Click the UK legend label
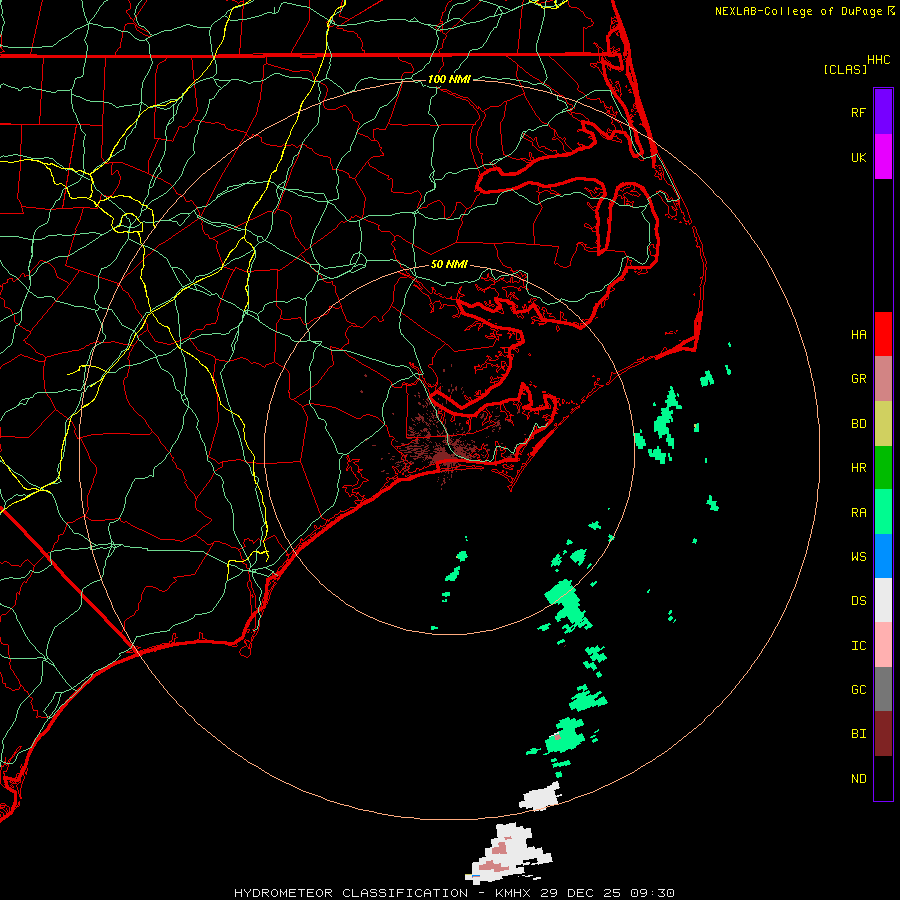 (858, 158)
